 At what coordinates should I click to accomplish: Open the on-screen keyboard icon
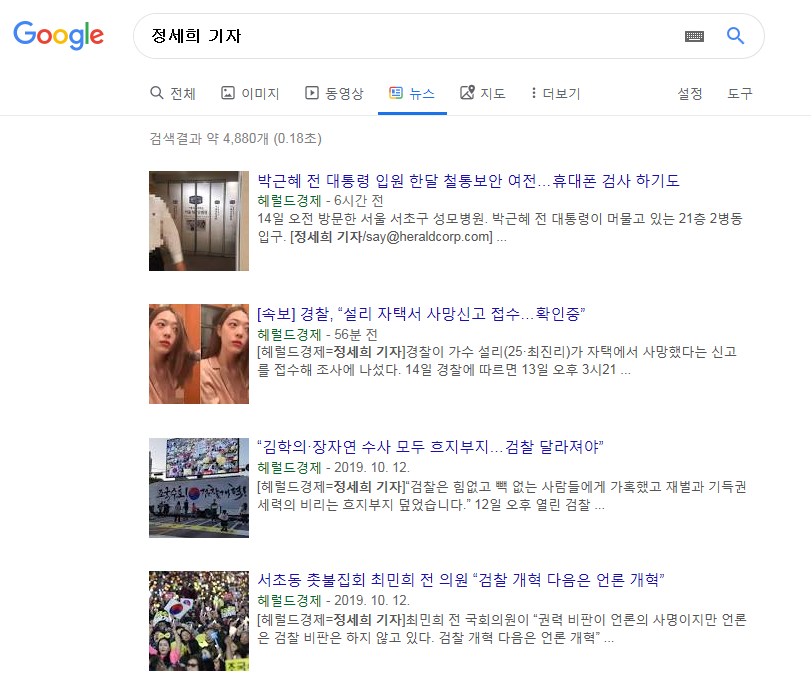pyautogui.click(x=694, y=36)
